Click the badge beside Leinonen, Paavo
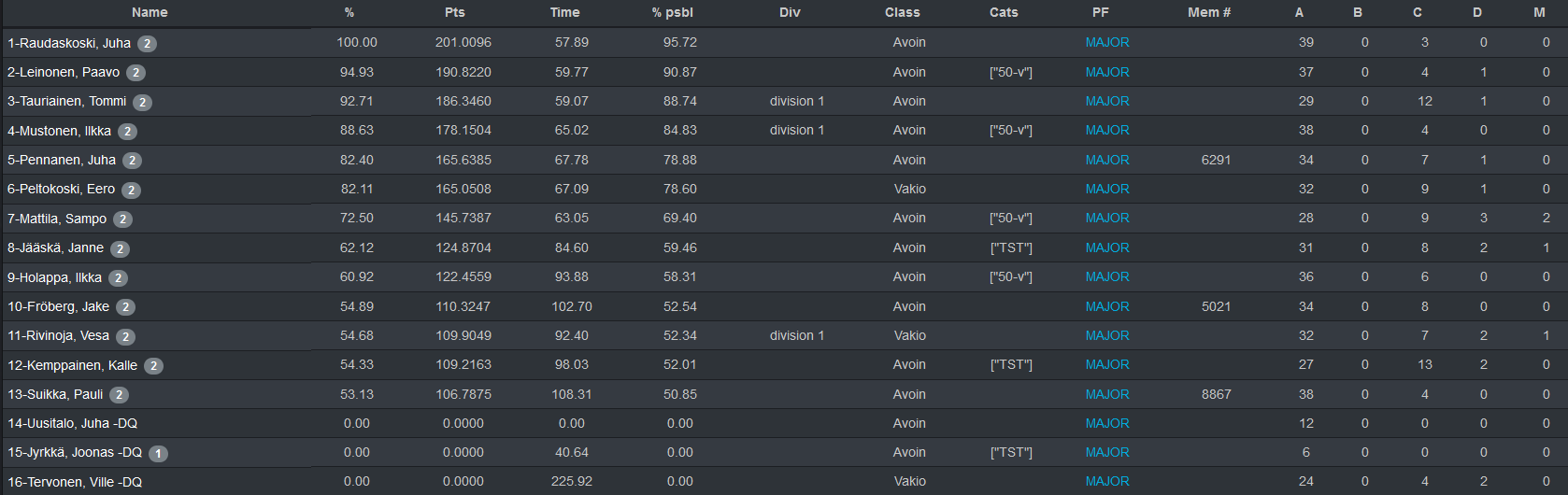Screen dimensions: 1568x495 135,73
